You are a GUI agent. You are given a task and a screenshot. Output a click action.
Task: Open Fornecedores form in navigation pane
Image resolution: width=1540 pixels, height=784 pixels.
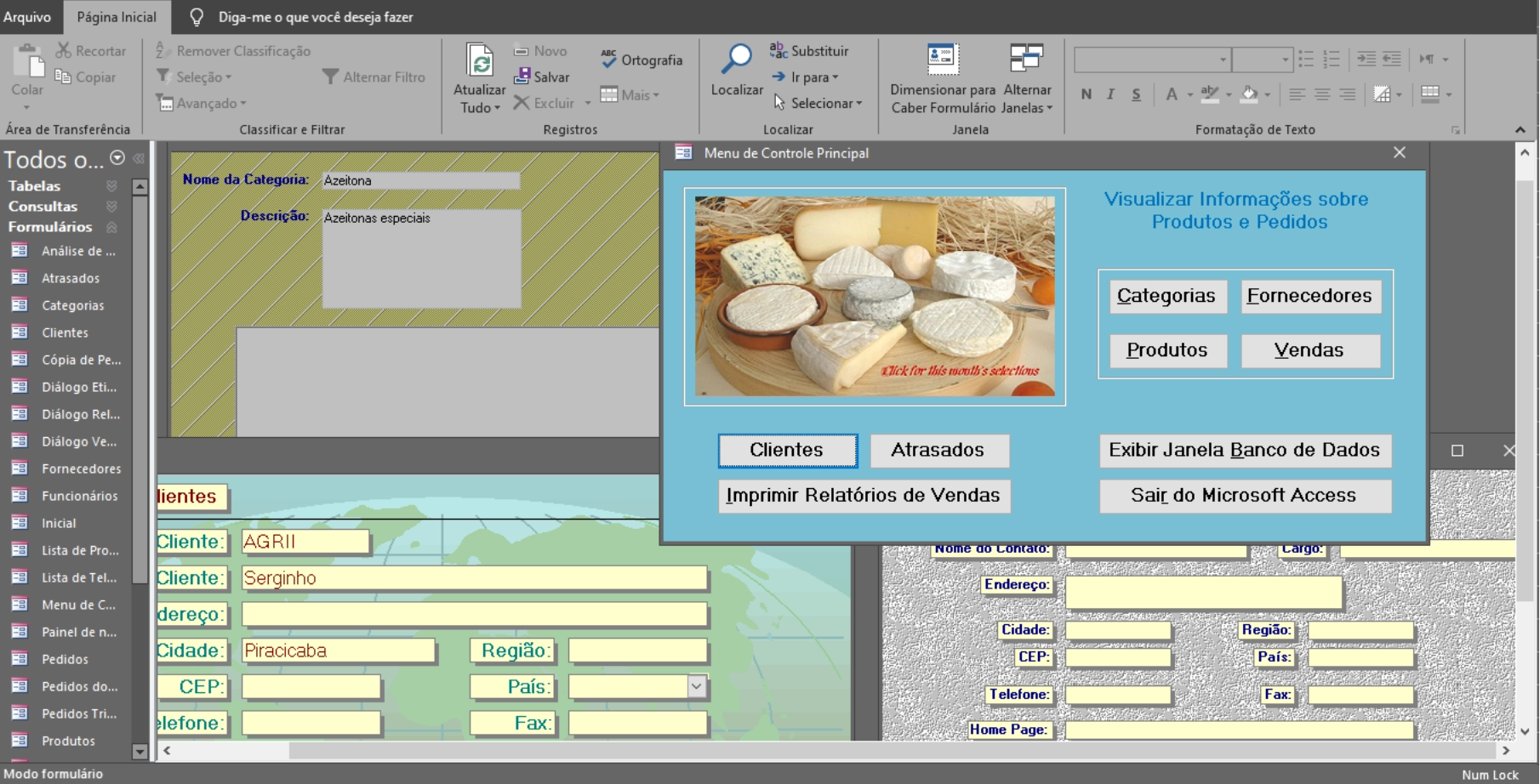(x=82, y=469)
